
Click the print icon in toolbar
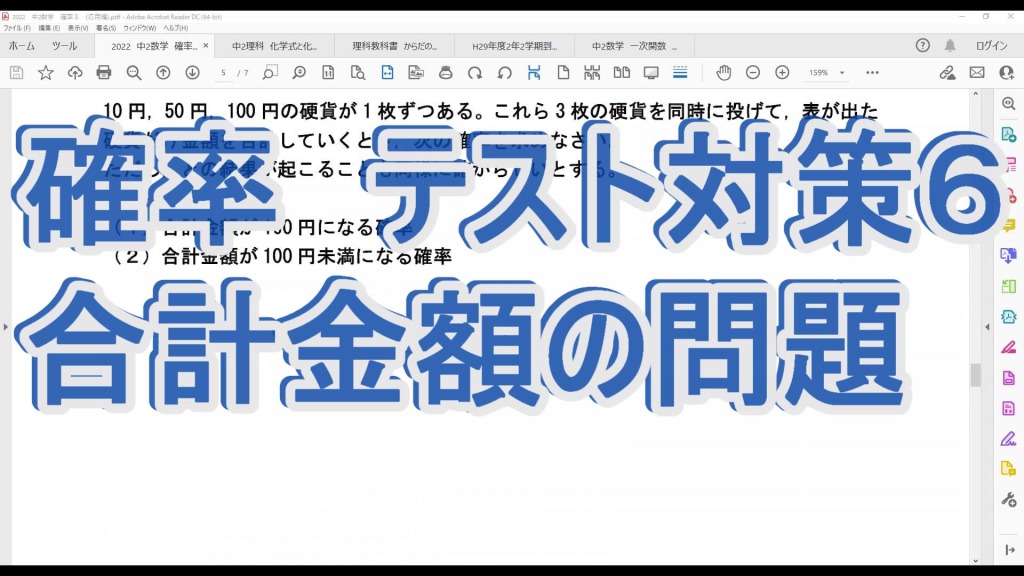pos(104,73)
